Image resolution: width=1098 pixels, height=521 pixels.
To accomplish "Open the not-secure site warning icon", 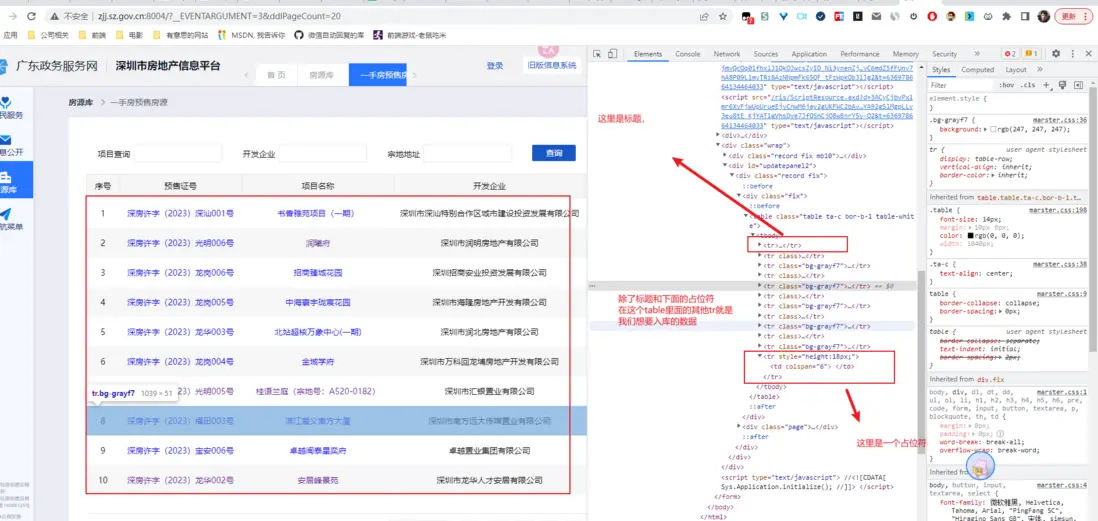I will pyautogui.click(x=54, y=15).
